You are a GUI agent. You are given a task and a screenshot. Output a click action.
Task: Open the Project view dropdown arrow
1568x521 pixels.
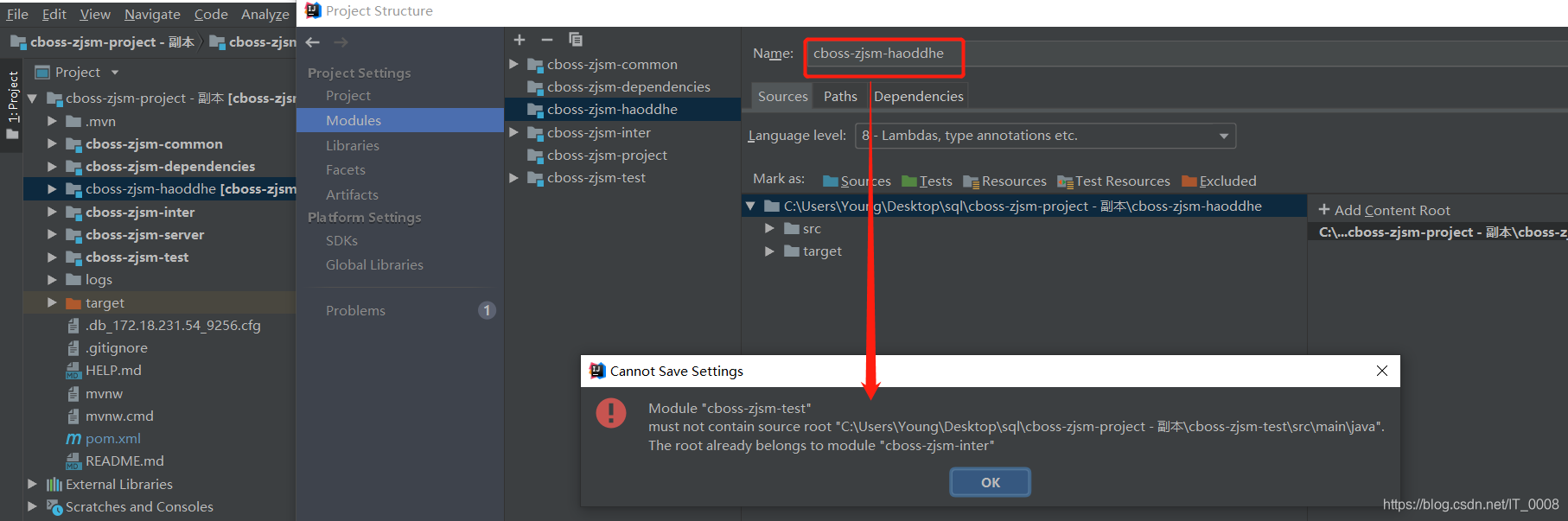[115, 73]
